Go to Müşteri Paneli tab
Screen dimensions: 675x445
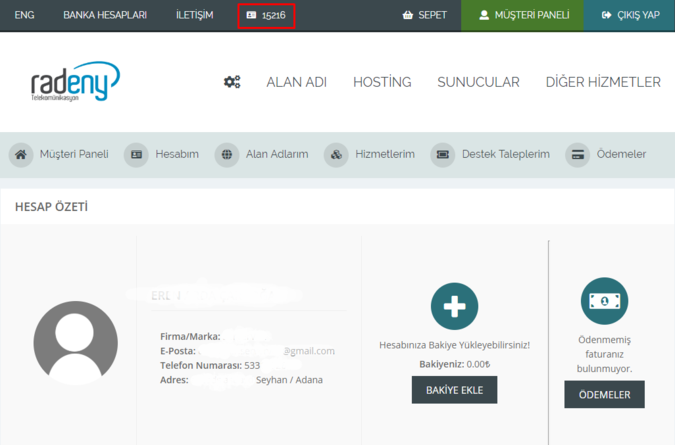74,154
